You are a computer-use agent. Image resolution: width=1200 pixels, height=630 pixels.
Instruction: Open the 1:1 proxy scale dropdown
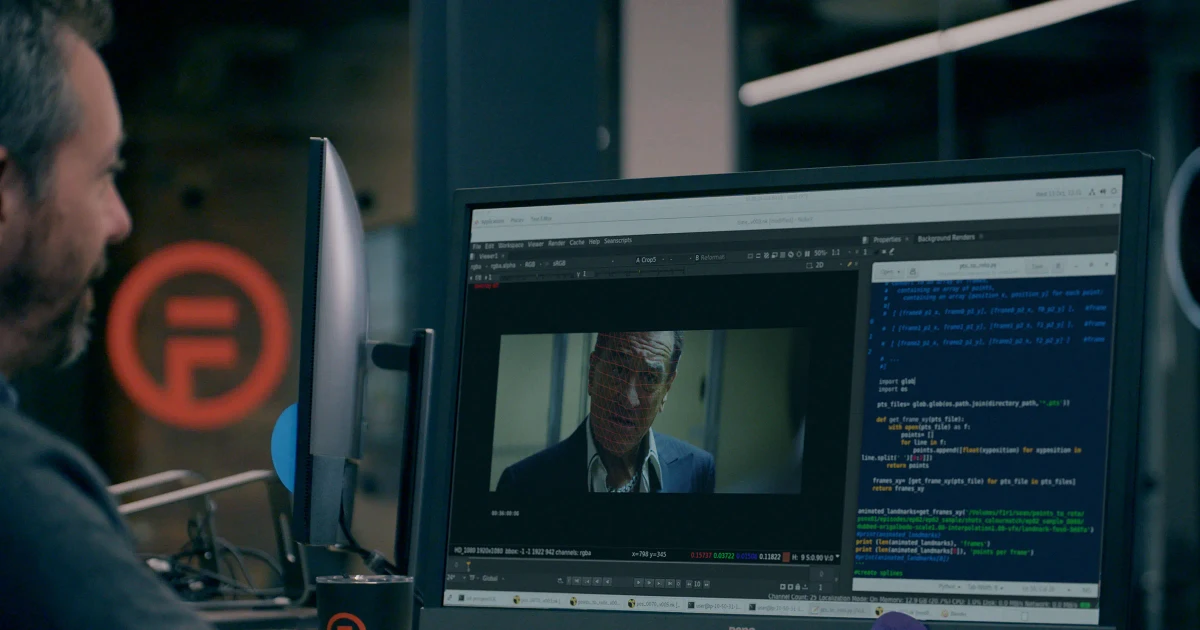(839, 252)
